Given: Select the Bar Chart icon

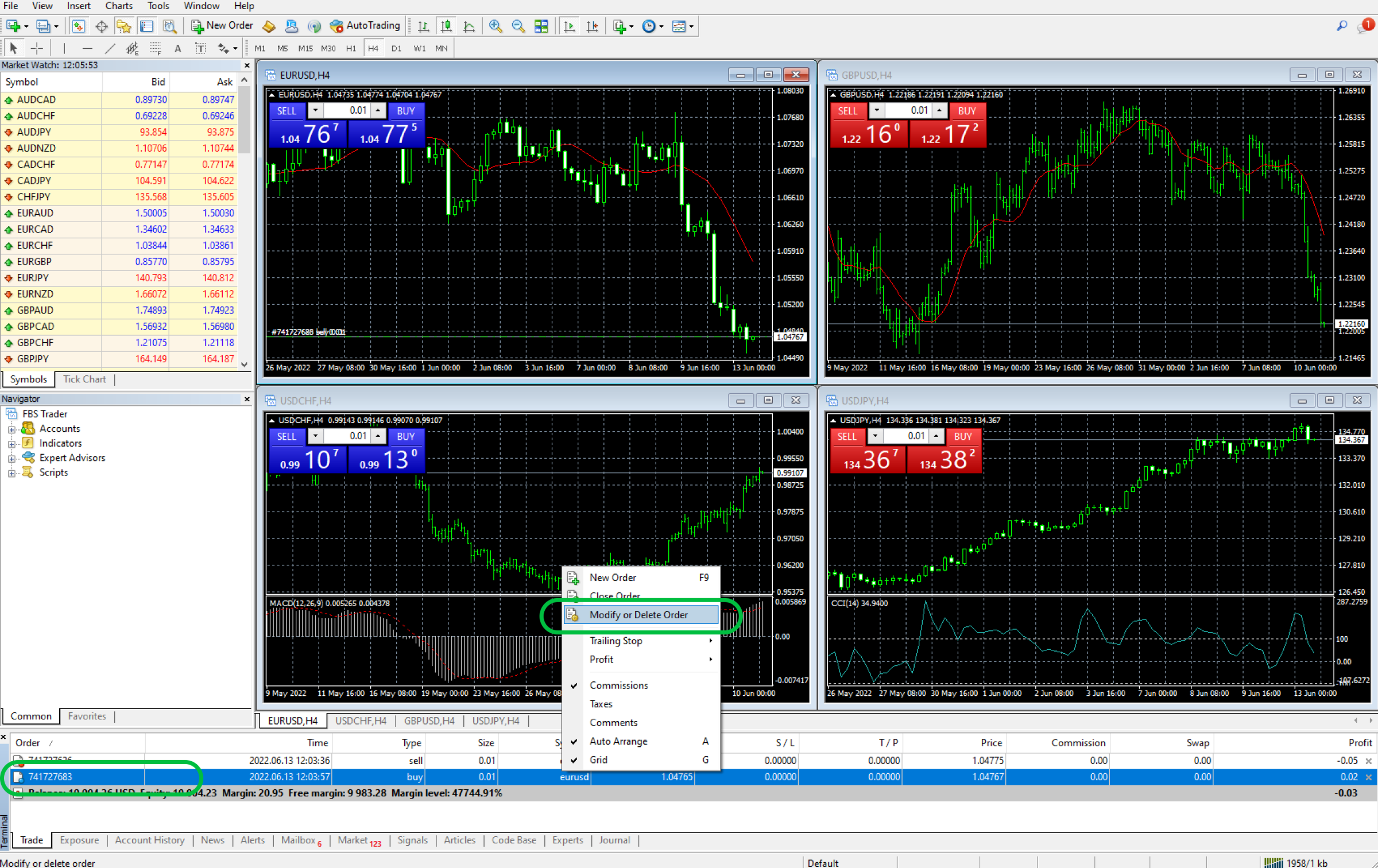Looking at the screenshot, I should tap(423, 26).
